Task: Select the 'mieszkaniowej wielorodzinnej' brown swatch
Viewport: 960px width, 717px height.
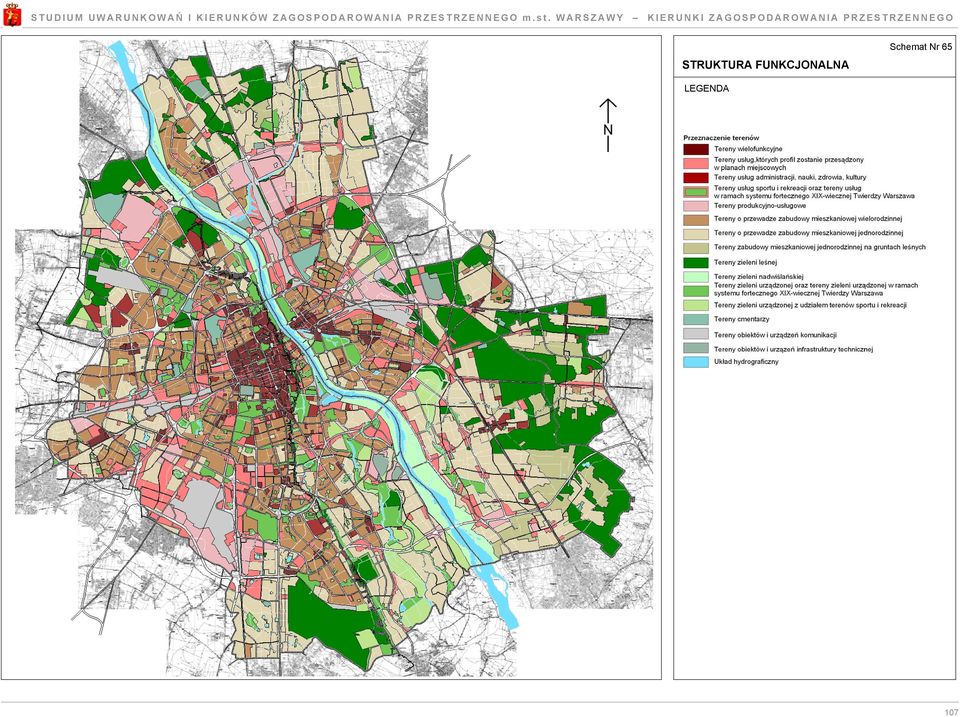Action: coord(696,219)
